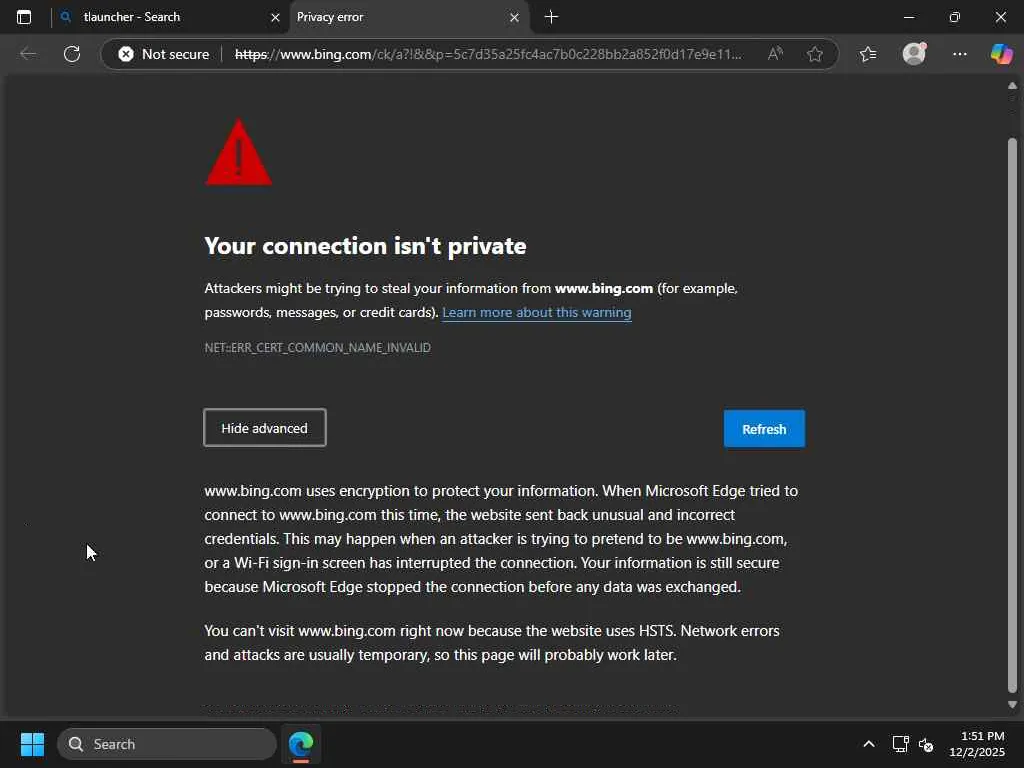Collapse details with Hide advanced
This screenshot has width=1024, height=768.
pos(265,428)
